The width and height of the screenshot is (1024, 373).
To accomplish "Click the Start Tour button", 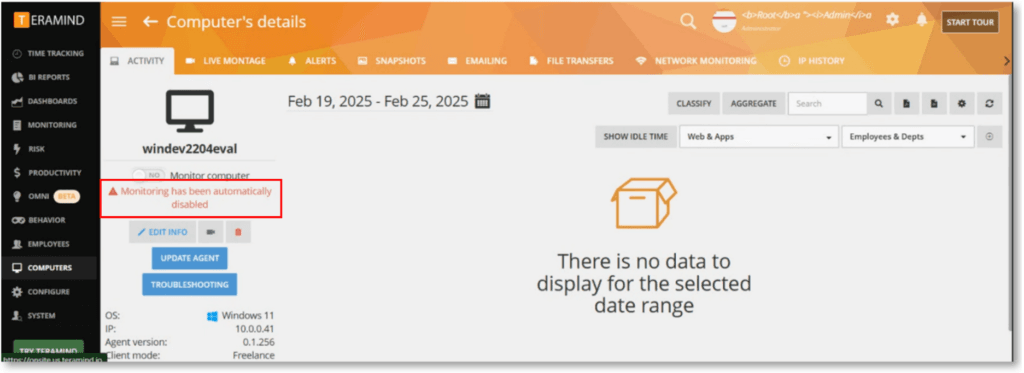I will 970,22.
